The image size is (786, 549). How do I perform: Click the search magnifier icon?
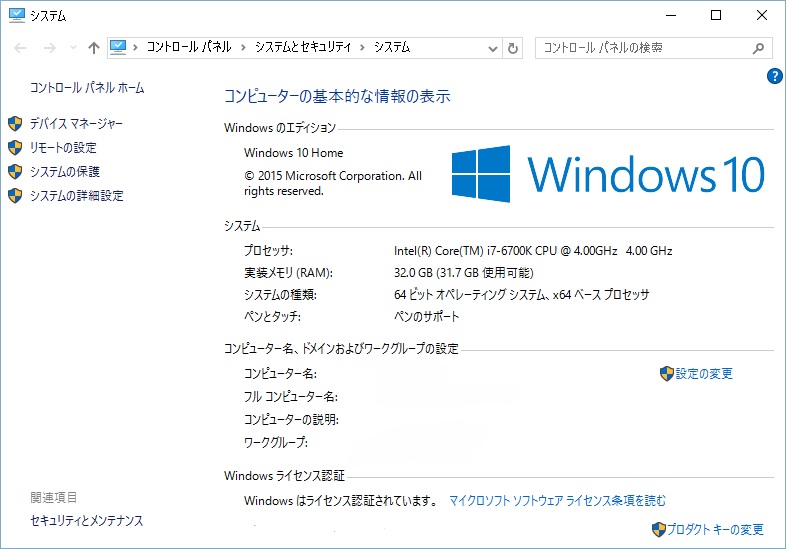758,48
